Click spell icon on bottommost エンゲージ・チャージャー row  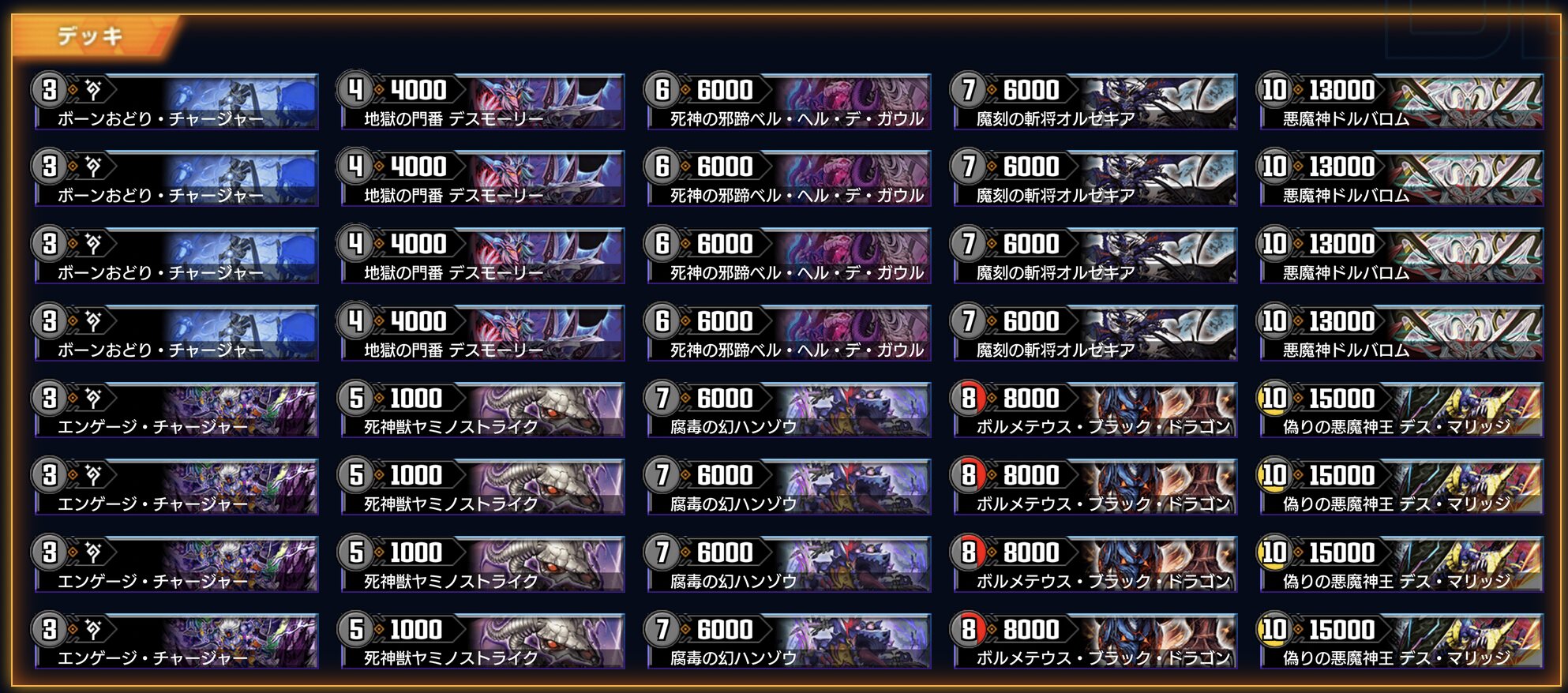(x=93, y=629)
